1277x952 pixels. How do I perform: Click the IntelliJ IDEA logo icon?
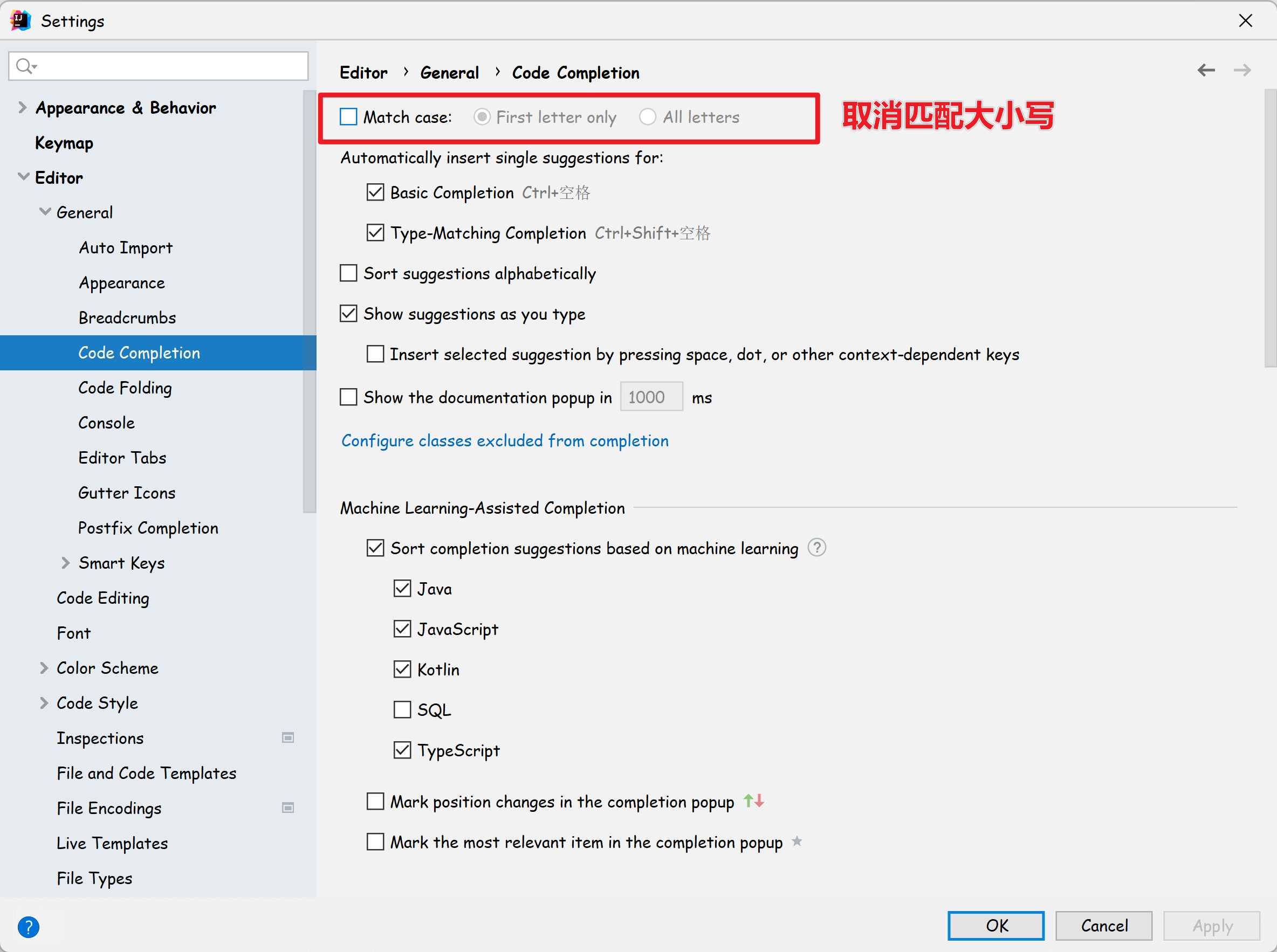[x=20, y=20]
